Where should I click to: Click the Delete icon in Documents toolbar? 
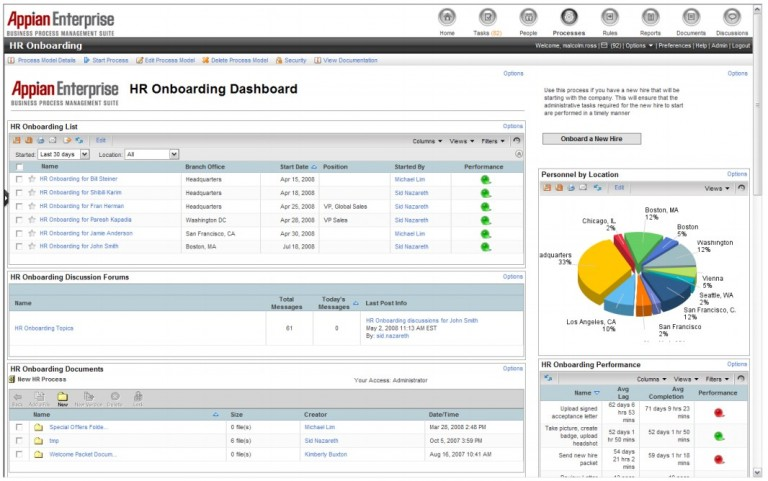[115, 399]
